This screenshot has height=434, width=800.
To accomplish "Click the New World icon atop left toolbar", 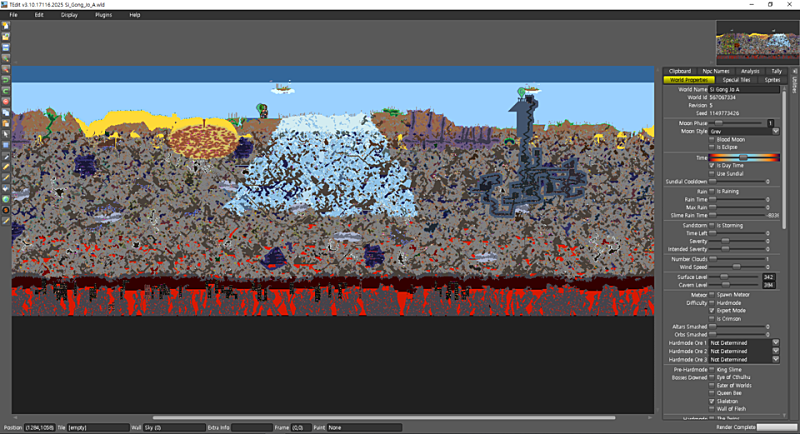I will click(6, 25).
